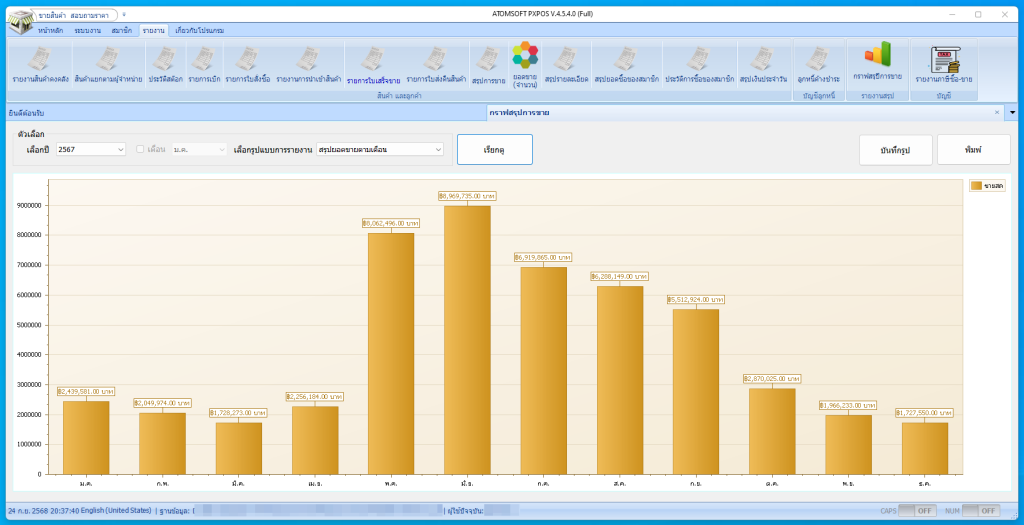Switch to the ยินดีต้อนรับ document tab
Screen dimensions: 1024x525
coord(28,113)
